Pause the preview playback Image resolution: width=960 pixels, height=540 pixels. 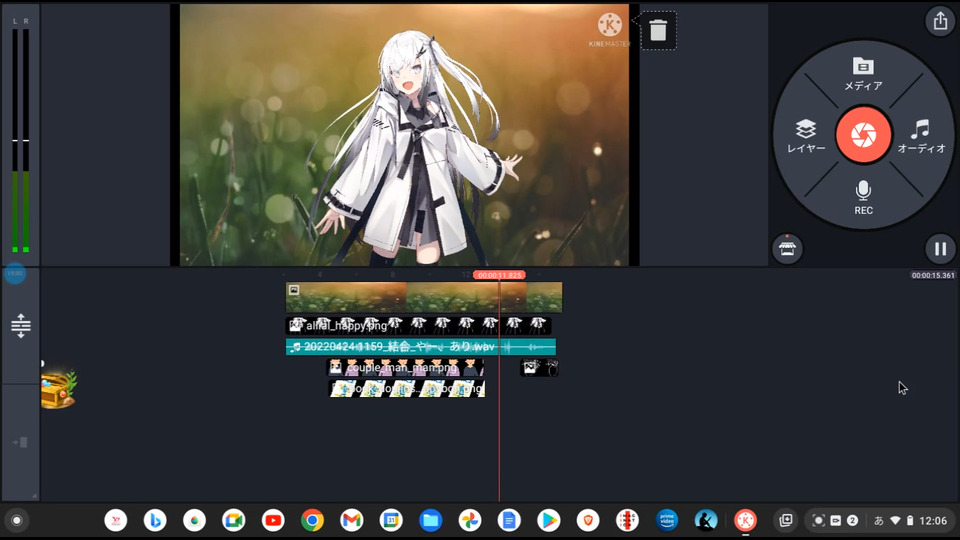[940, 249]
